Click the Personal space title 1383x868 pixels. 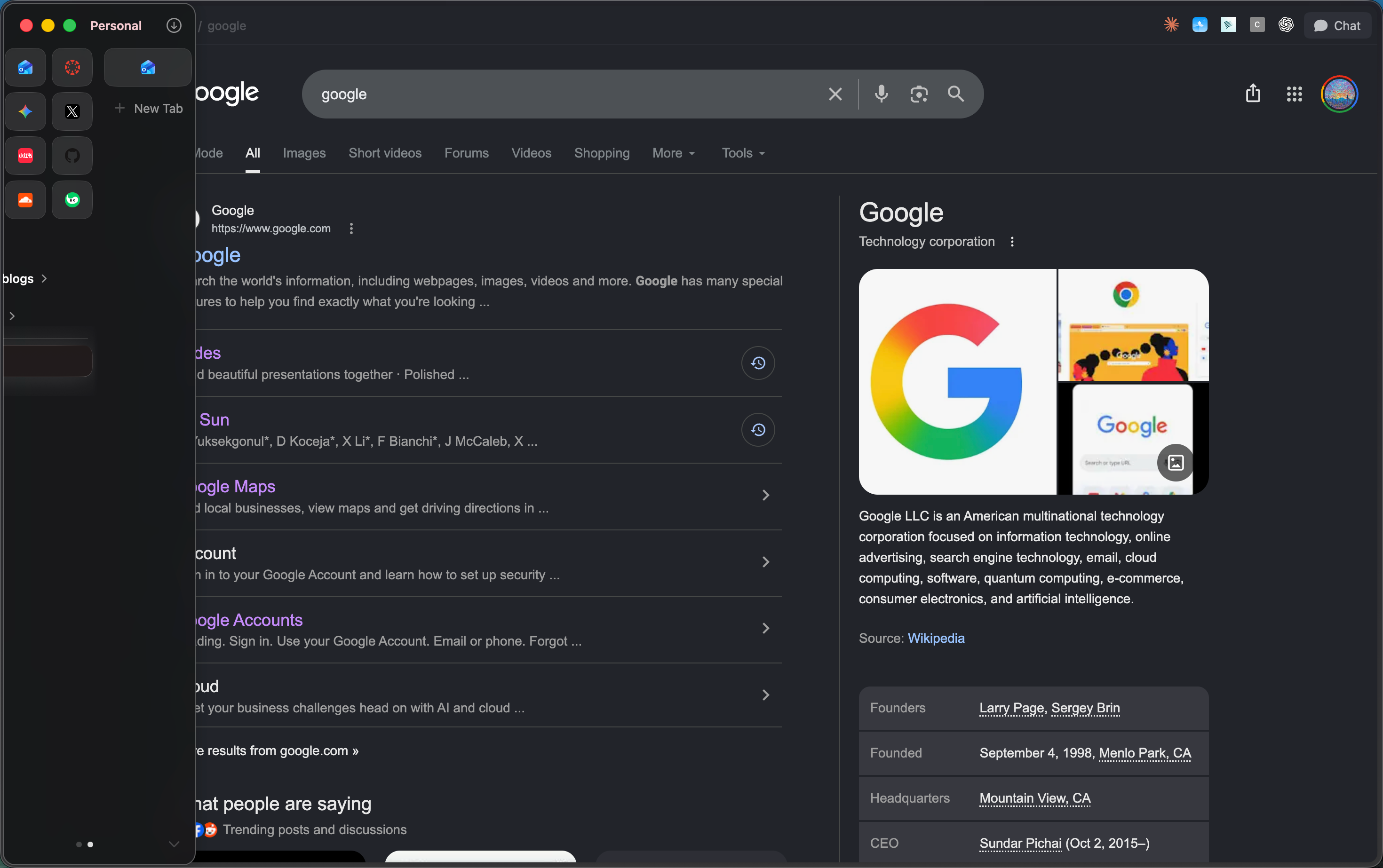[x=116, y=25]
